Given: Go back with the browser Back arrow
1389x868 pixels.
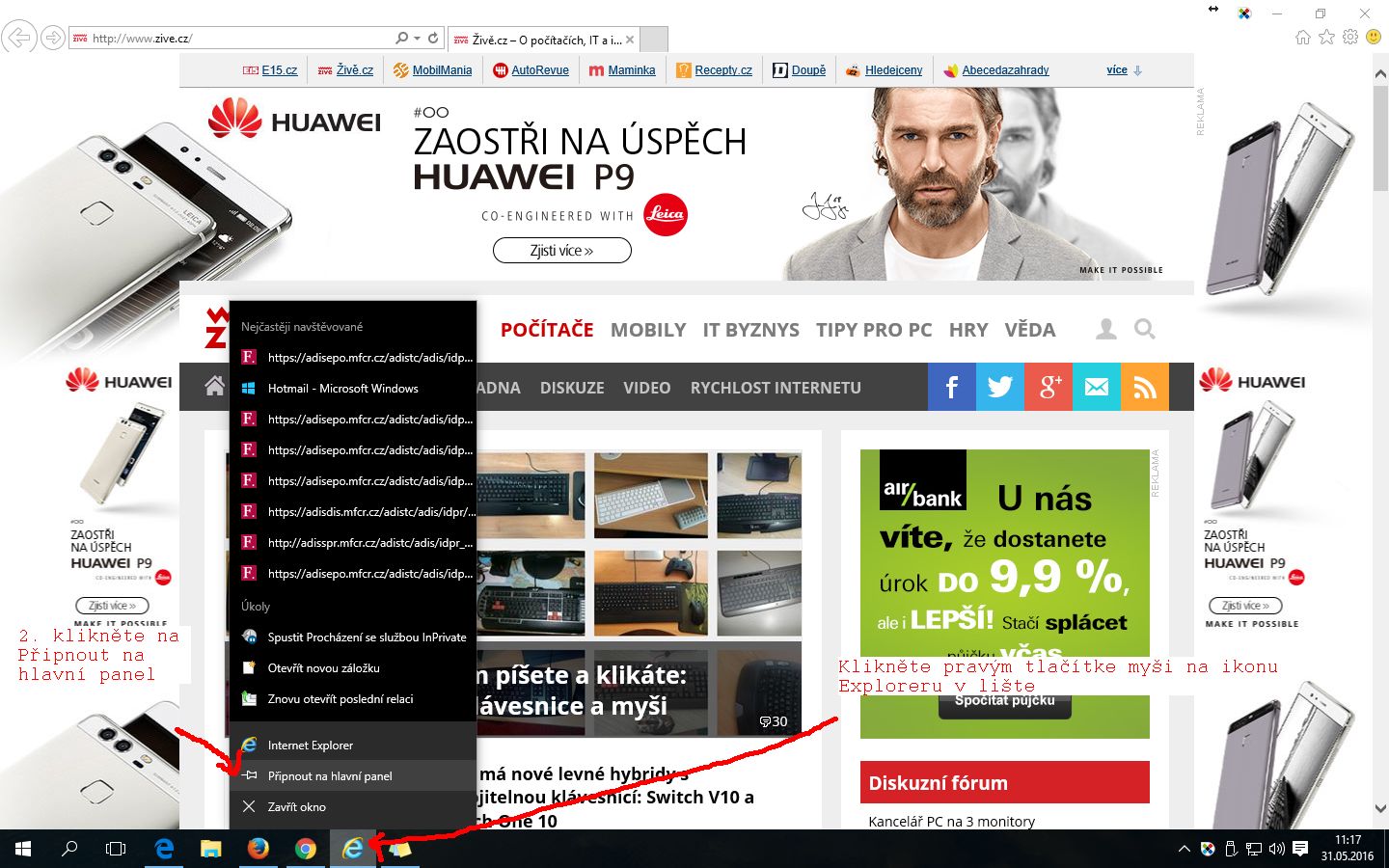Looking at the screenshot, I should tap(18, 38).
